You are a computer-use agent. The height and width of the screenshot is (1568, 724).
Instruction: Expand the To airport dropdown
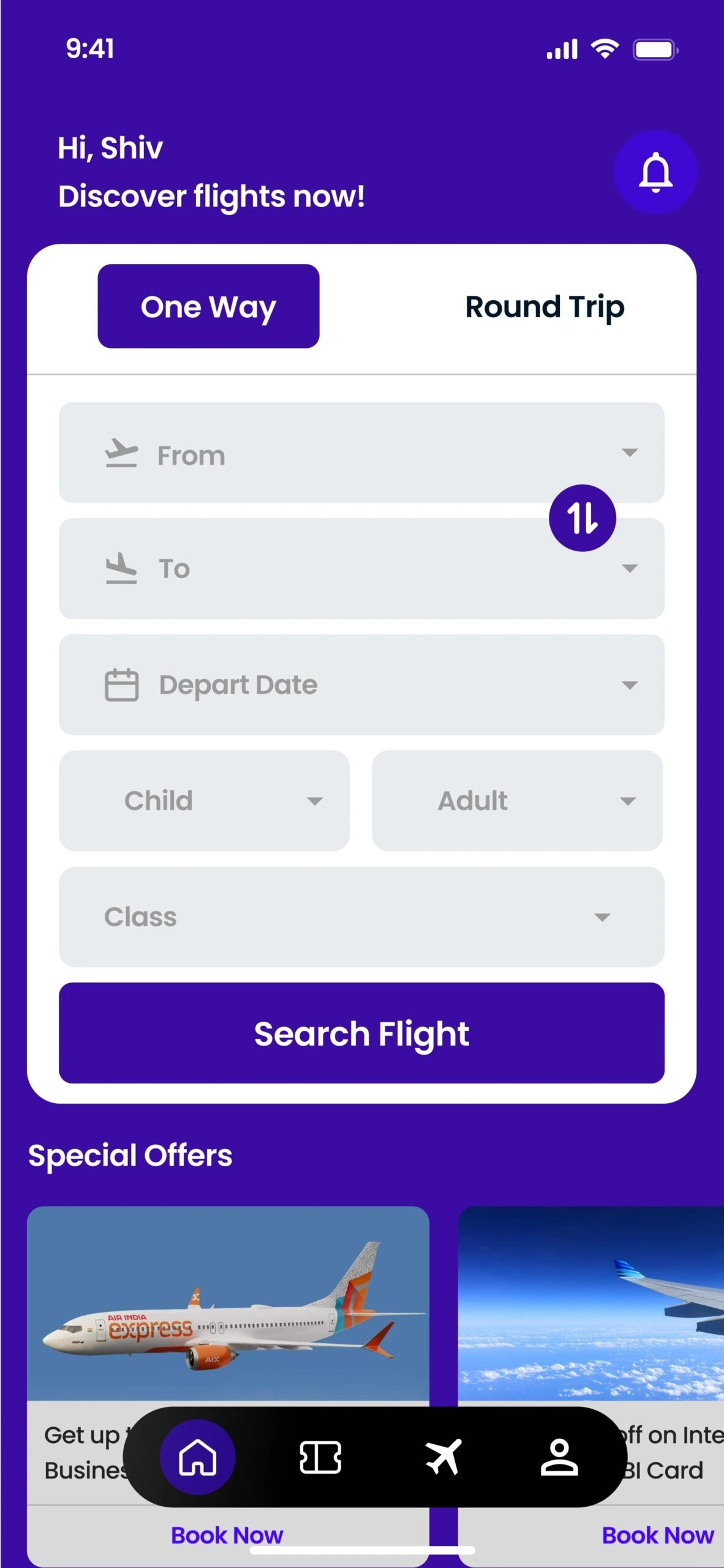click(x=629, y=568)
